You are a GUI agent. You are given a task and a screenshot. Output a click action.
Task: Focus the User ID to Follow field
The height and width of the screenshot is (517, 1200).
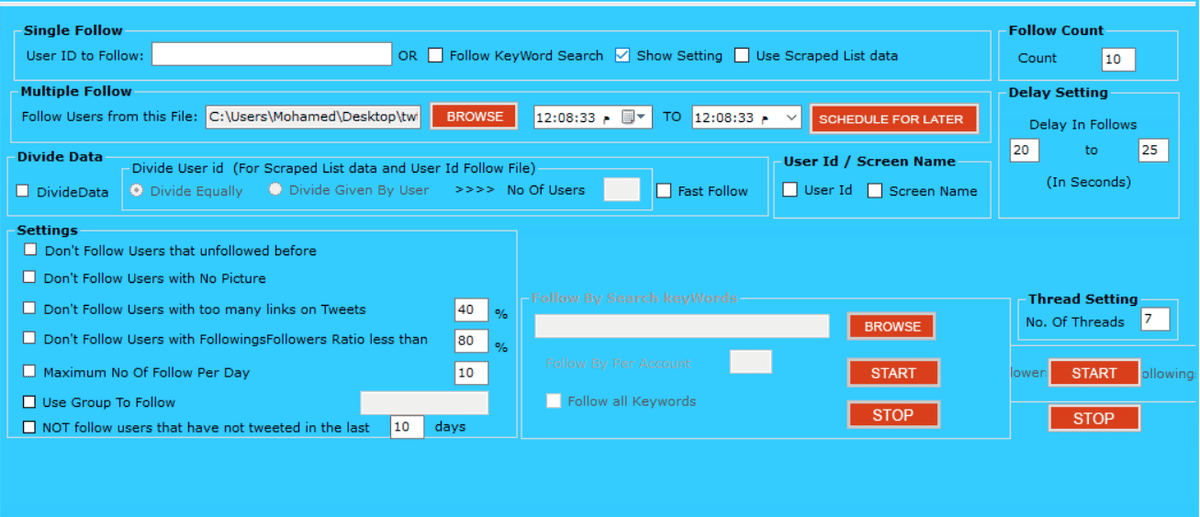pos(271,54)
